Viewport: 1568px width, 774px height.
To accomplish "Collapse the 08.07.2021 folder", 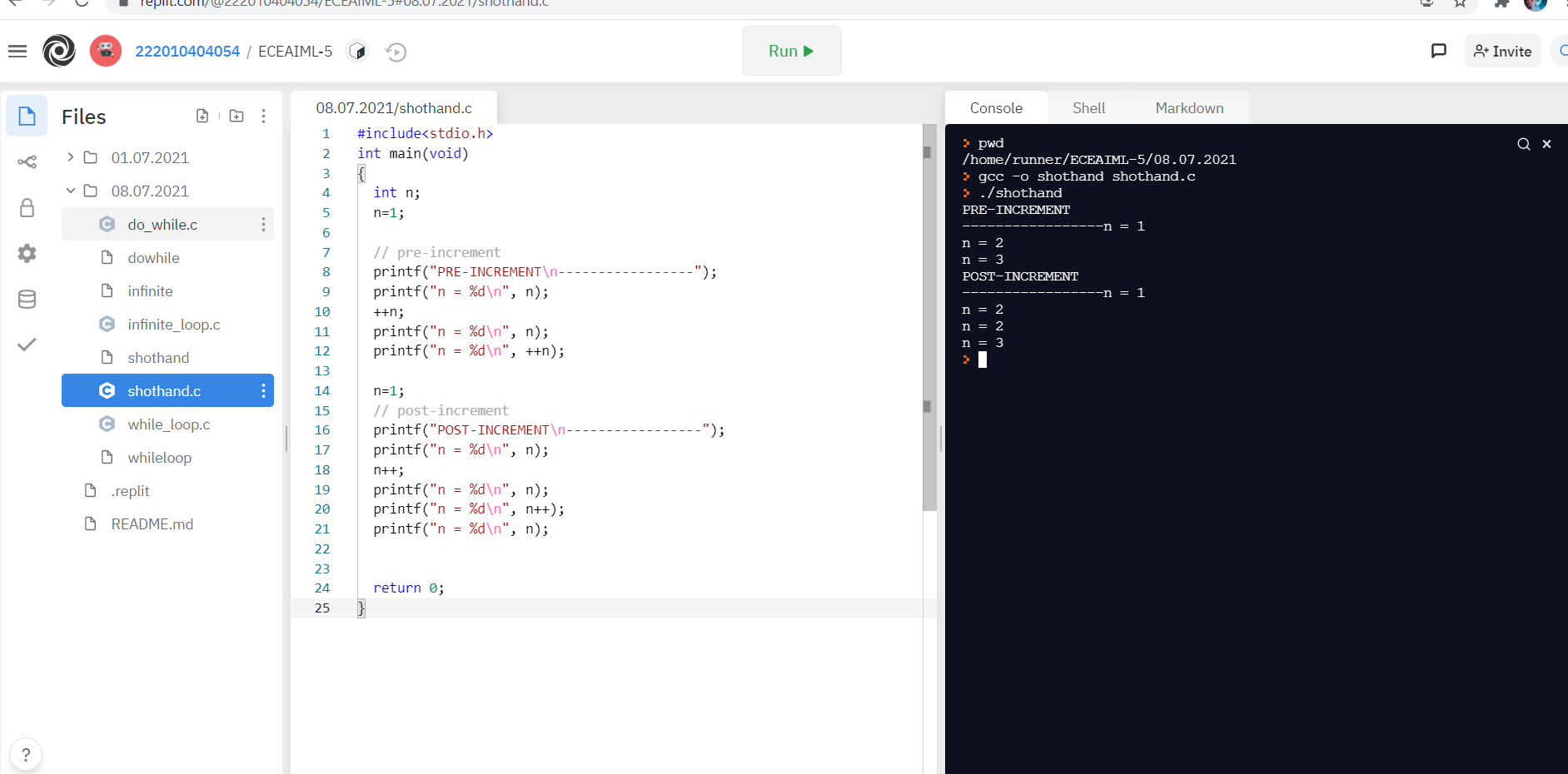I will (71, 191).
